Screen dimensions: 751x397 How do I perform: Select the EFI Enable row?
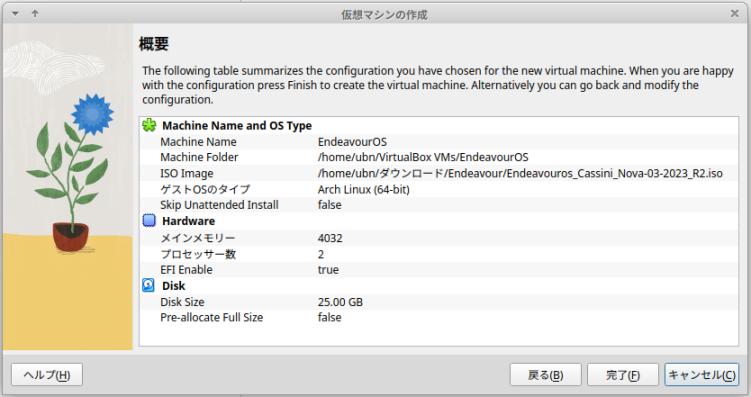(x=439, y=270)
